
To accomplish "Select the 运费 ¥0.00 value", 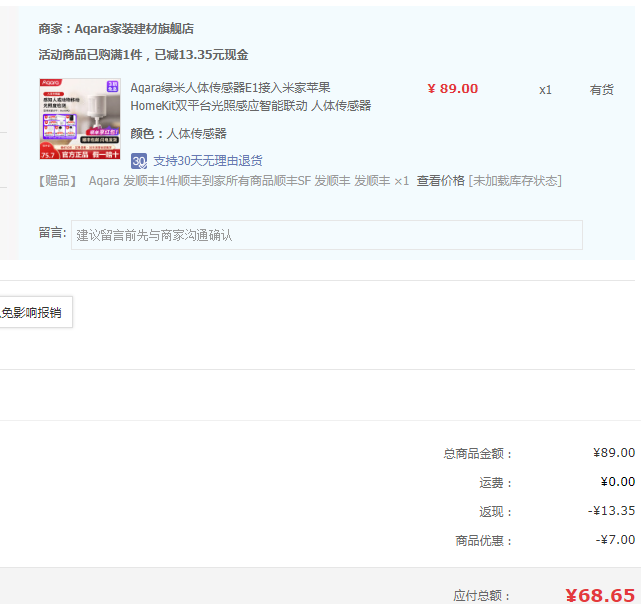I will coord(618,482).
